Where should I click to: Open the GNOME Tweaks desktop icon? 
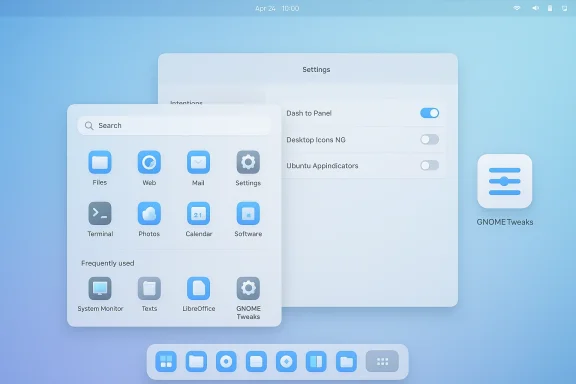click(x=504, y=181)
